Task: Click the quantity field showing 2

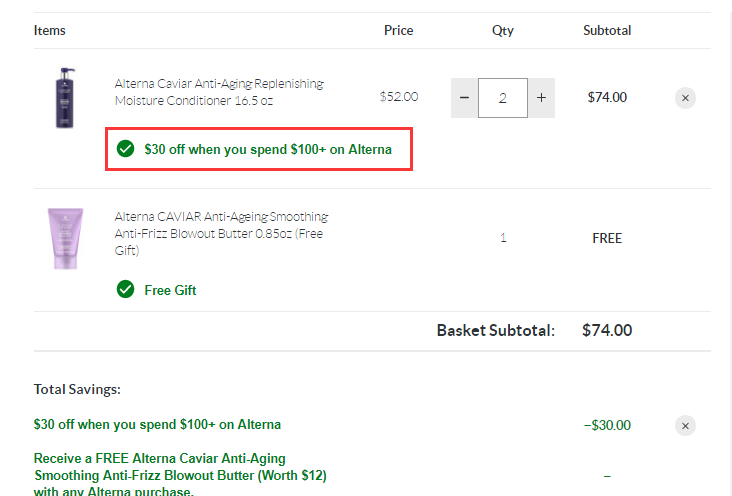Action: point(503,98)
